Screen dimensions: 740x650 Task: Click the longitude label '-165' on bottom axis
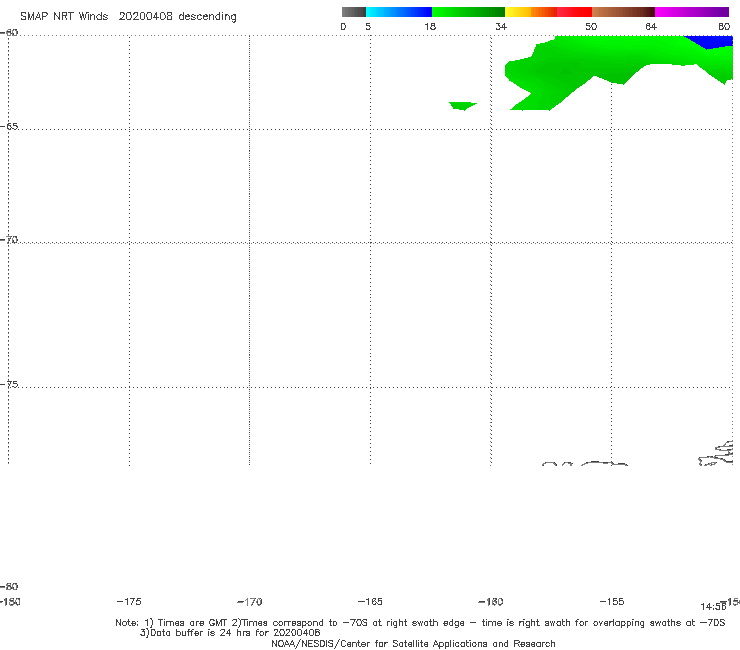pos(370,601)
